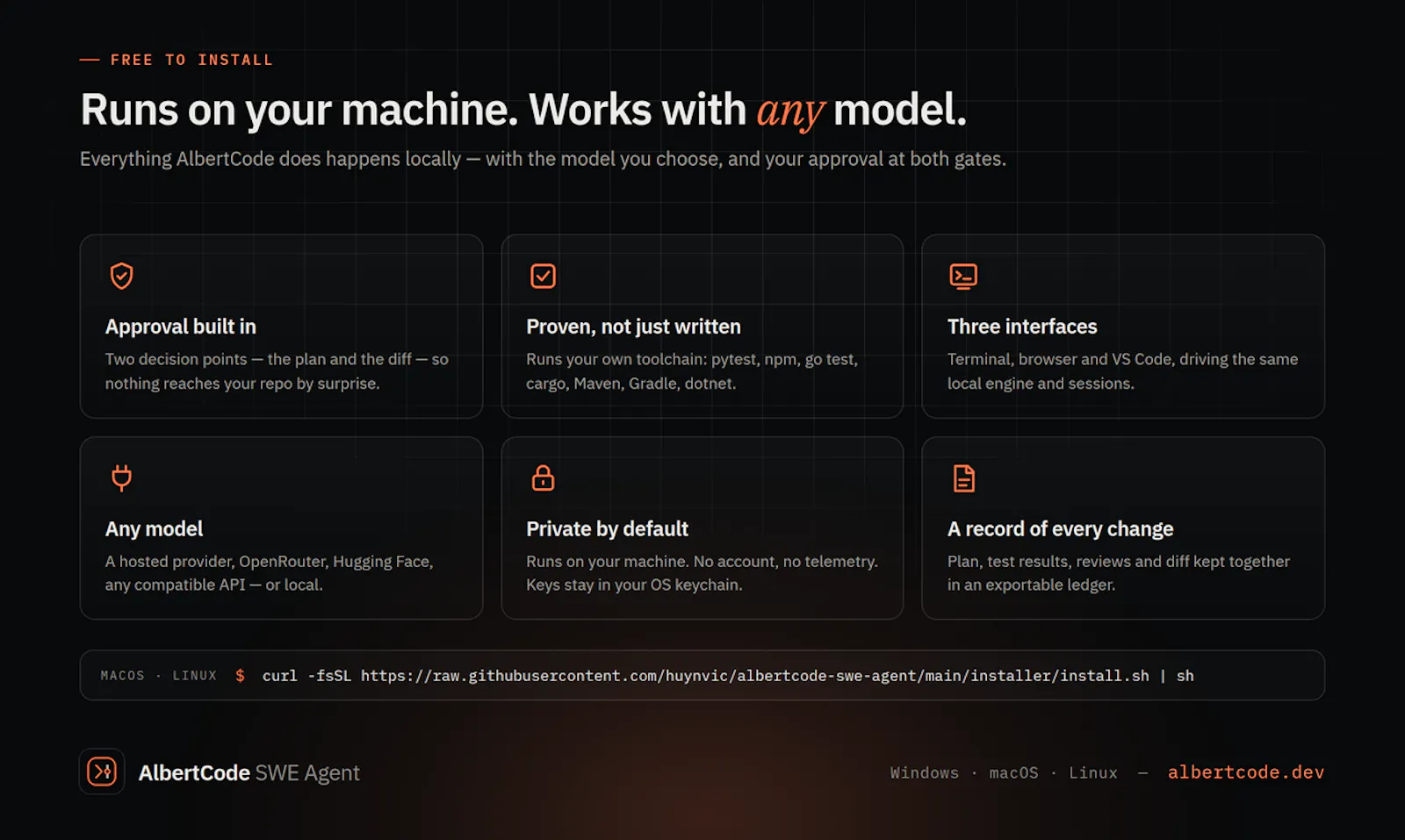This screenshot has width=1405, height=840.
Task: Click the 'Private by default' heading
Action: [607, 528]
